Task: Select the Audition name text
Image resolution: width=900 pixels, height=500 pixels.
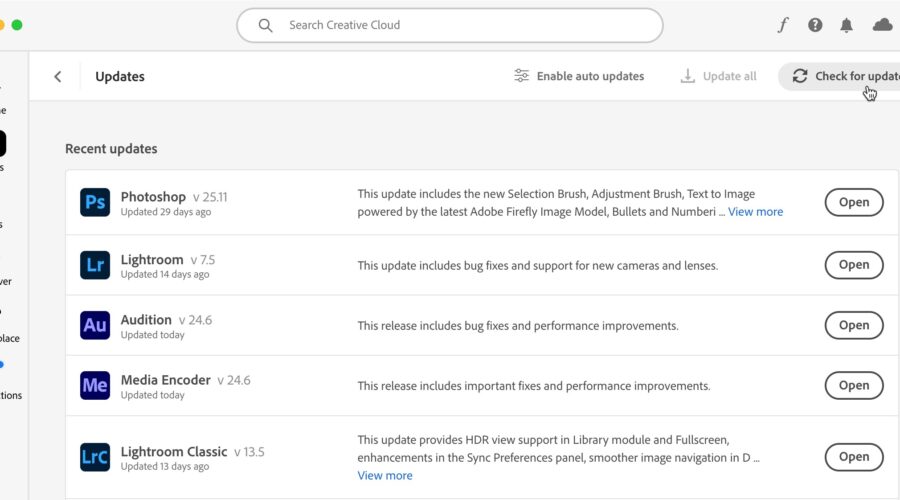Action: 146,320
